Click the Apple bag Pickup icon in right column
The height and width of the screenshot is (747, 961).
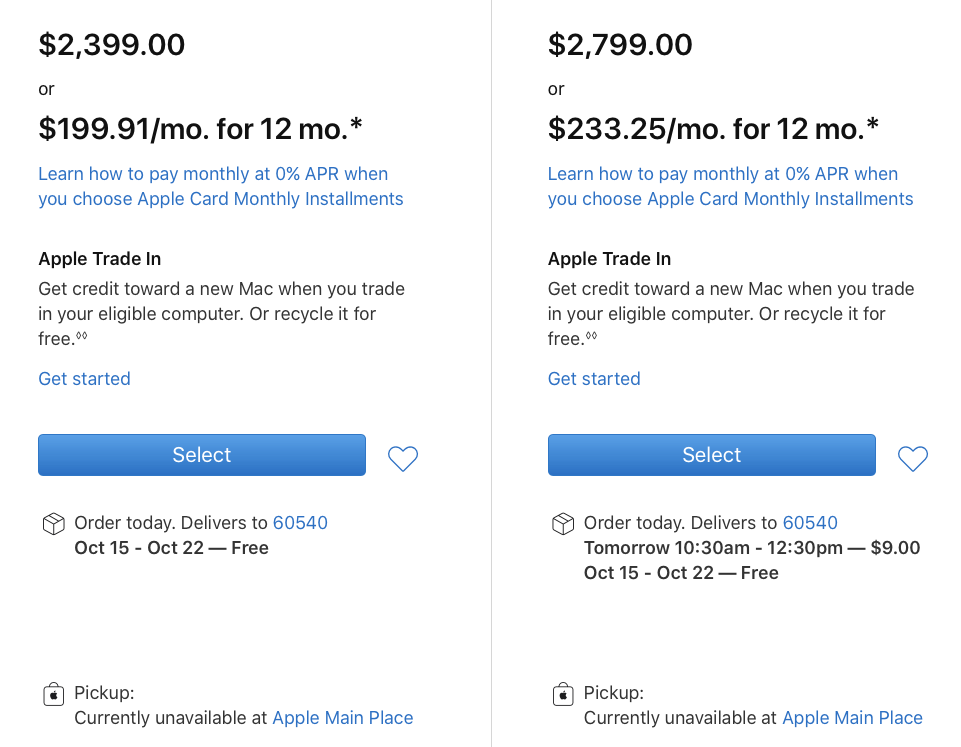[563, 694]
